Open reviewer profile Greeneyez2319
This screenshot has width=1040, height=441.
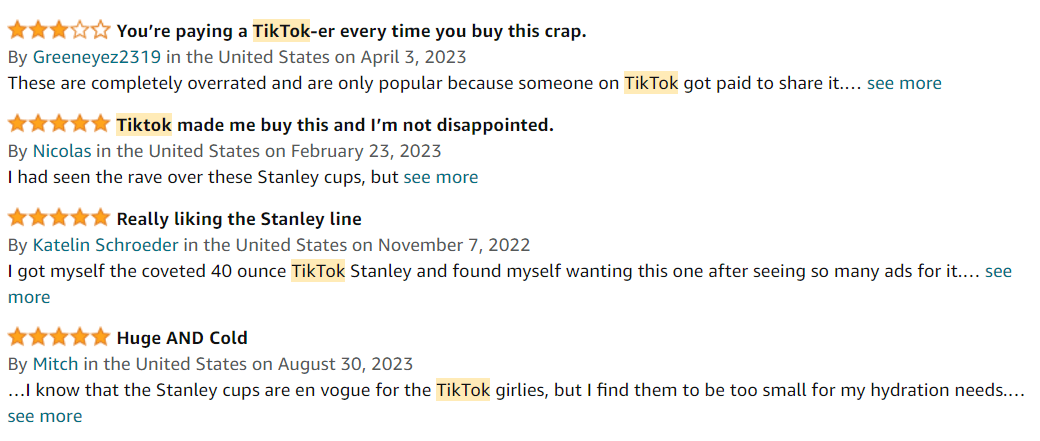pyautogui.click(x=99, y=57)
